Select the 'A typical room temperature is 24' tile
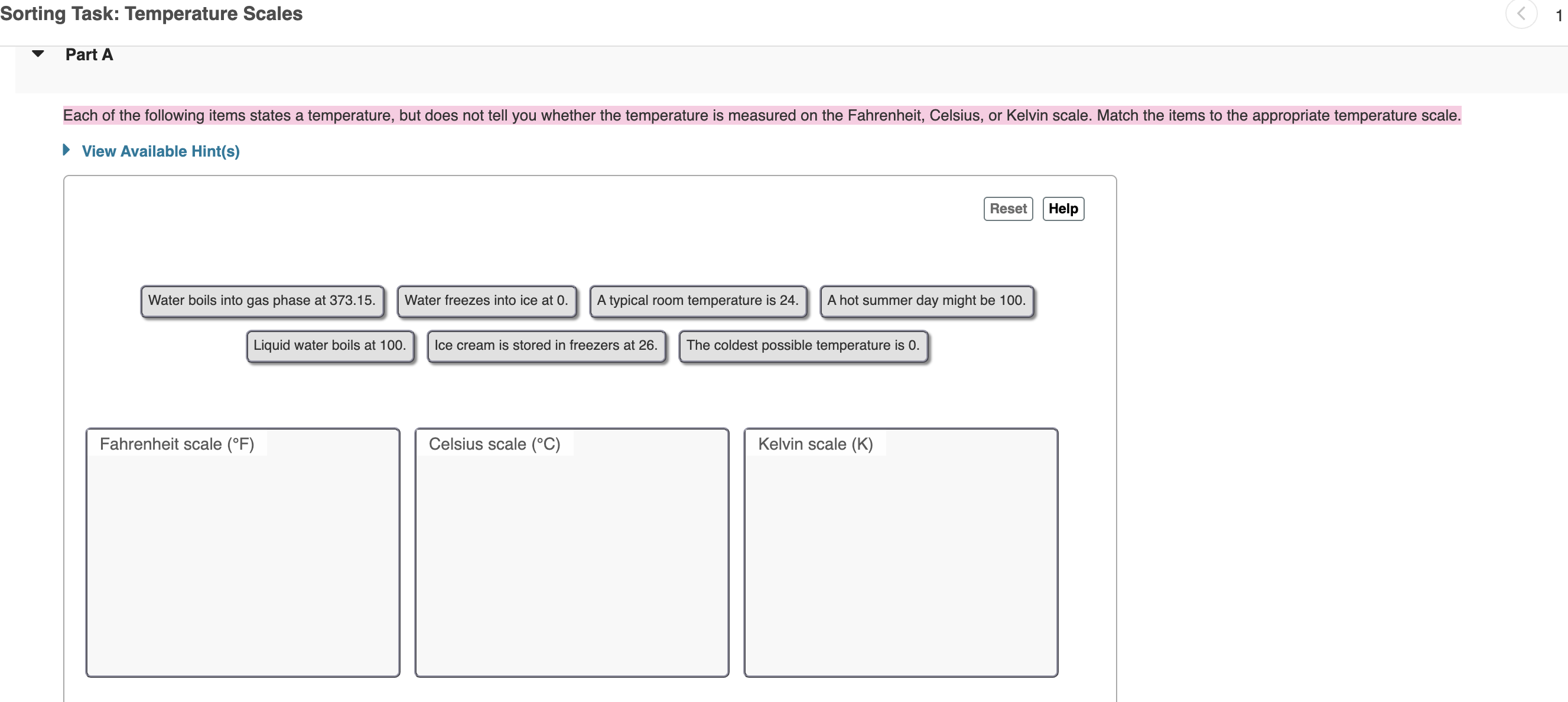This screenshot has width=1568, height=702. tap(698, 300)
